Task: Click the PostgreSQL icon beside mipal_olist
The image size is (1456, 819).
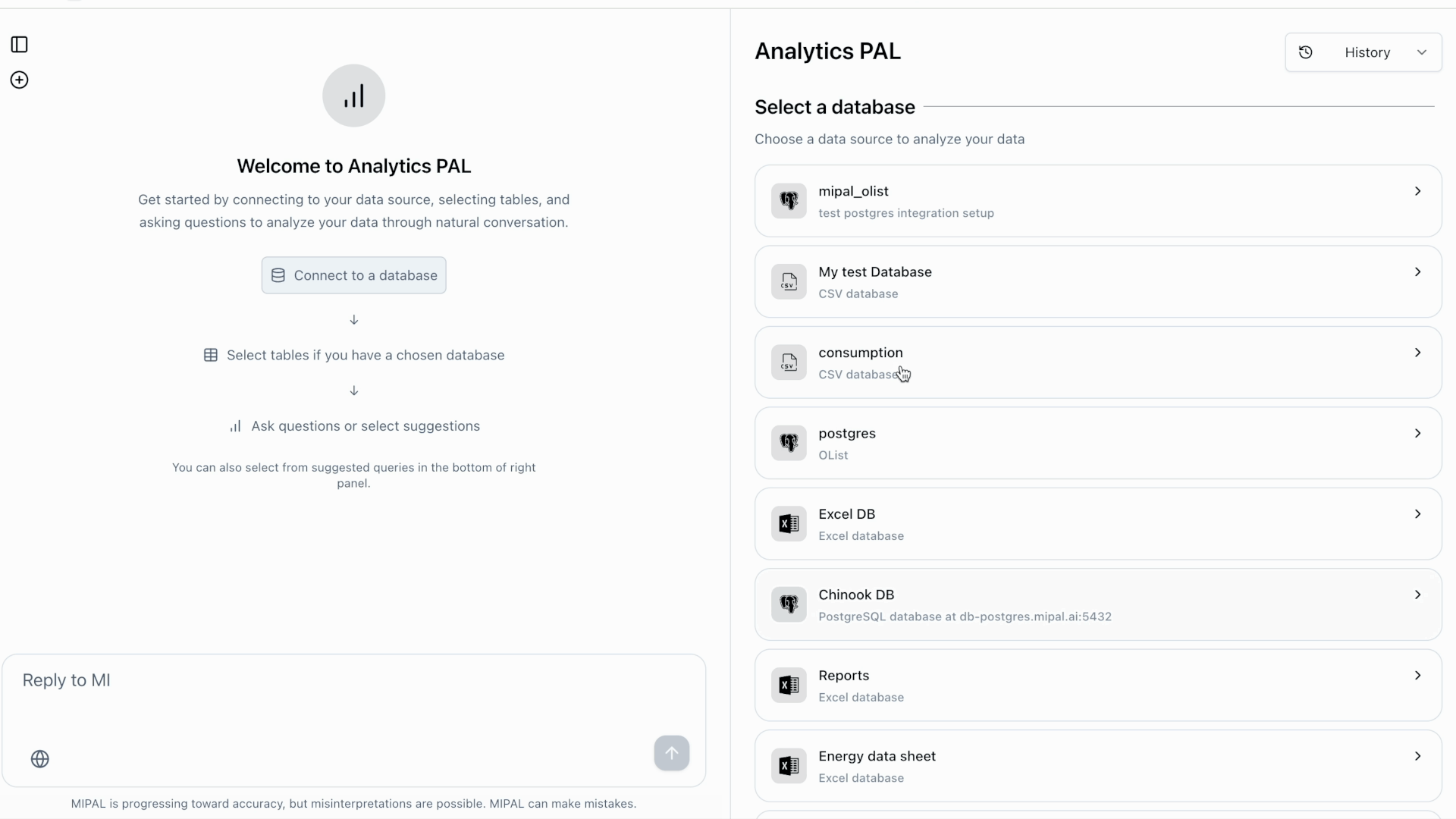Action: [788, 200]
